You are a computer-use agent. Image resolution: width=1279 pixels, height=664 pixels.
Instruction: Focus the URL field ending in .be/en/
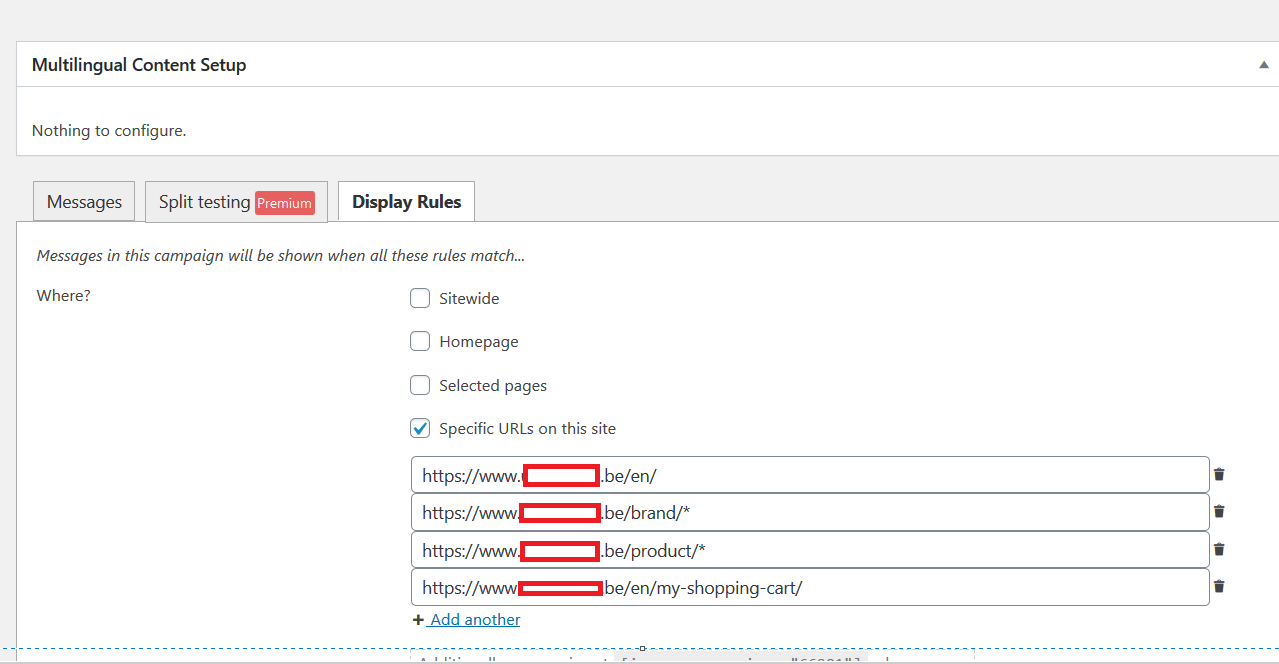point(900,475)
